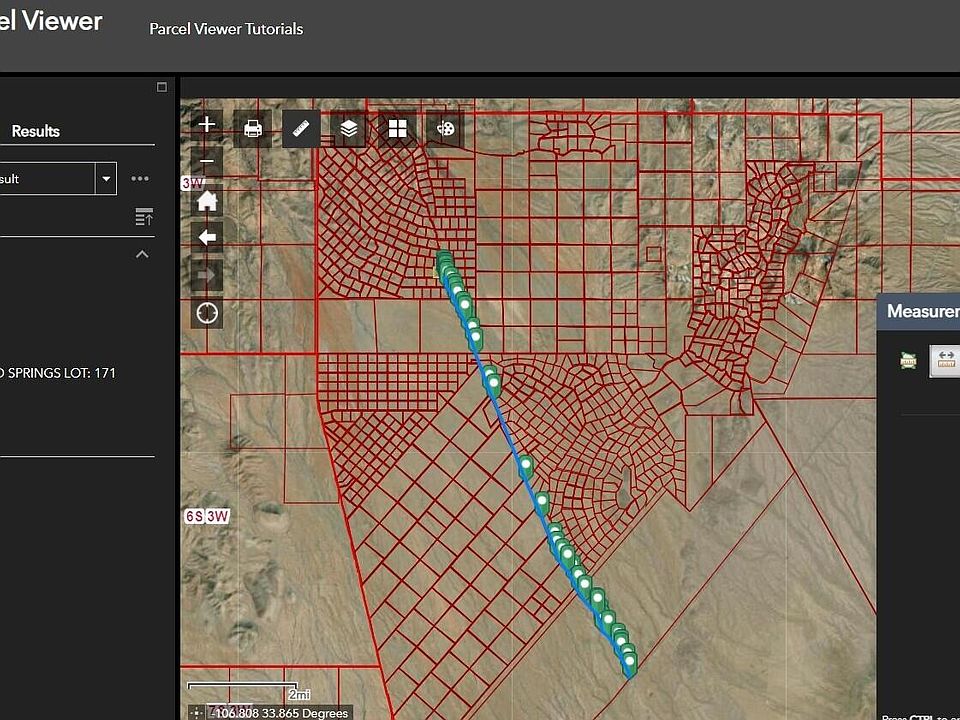Select the distance measurement tool
Screen dimensions: 960x720
[945, 361]
